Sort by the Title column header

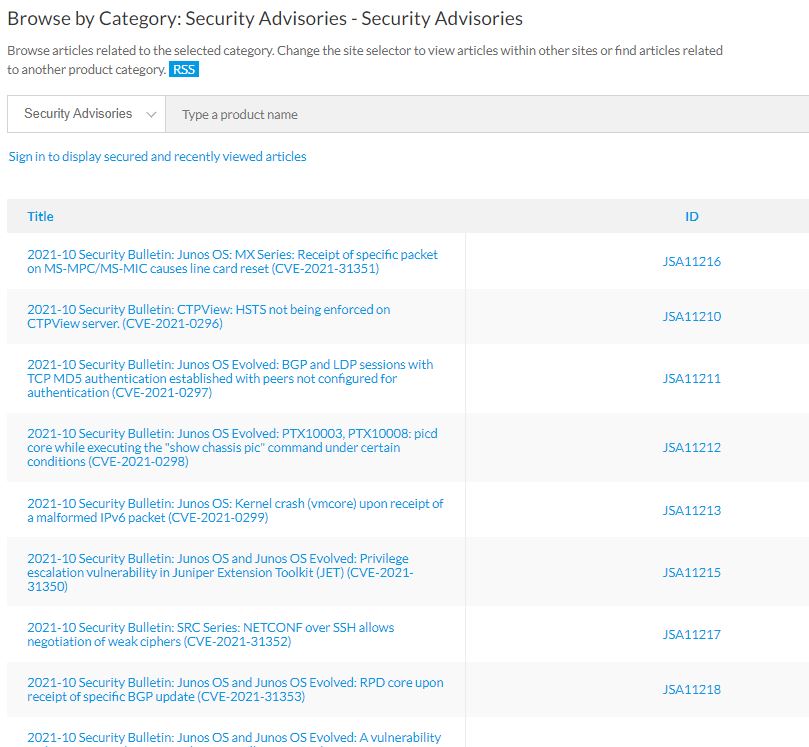(x=40, y=216)
